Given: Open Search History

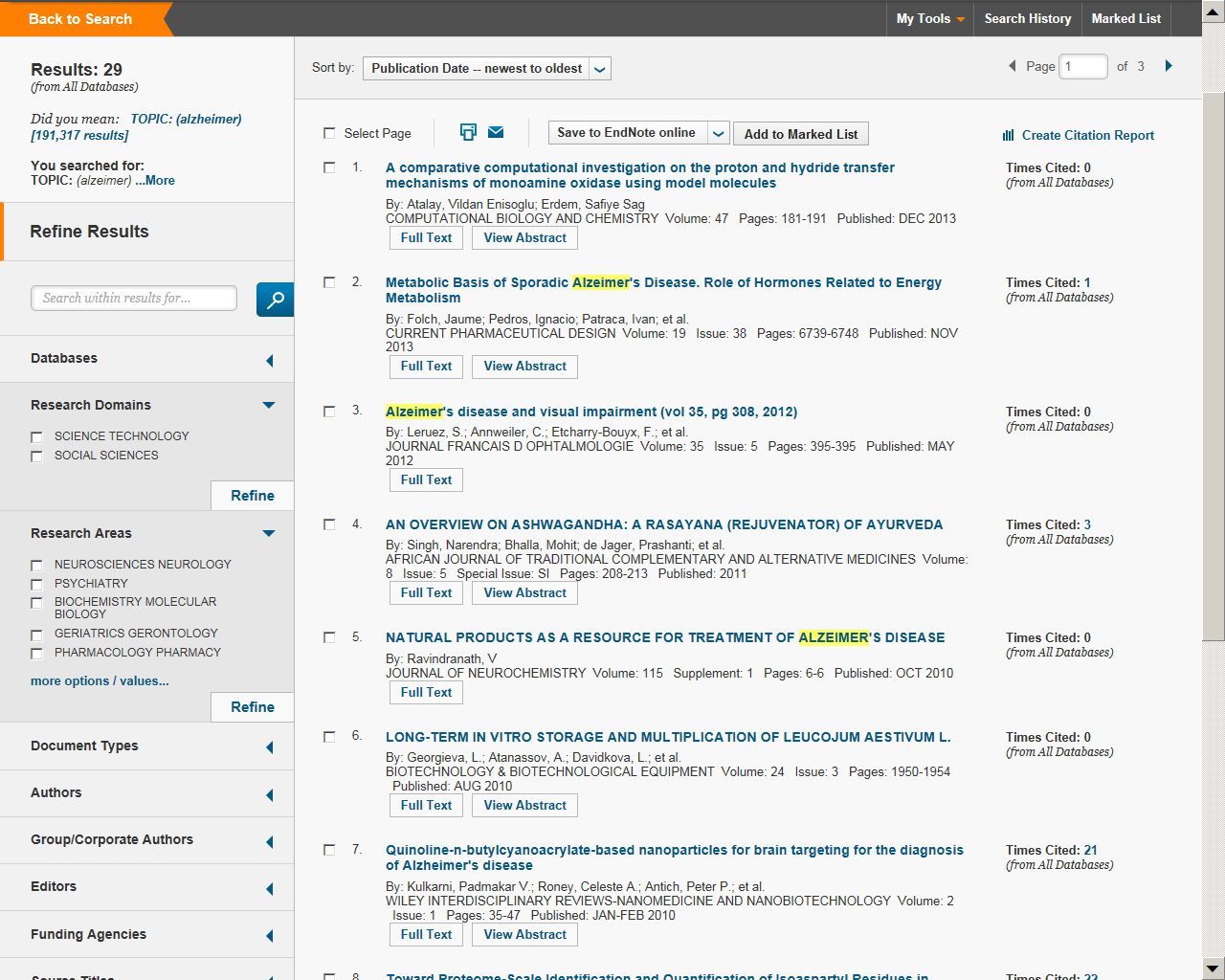Looking at the screenshot, I should tap(1028, 18).
